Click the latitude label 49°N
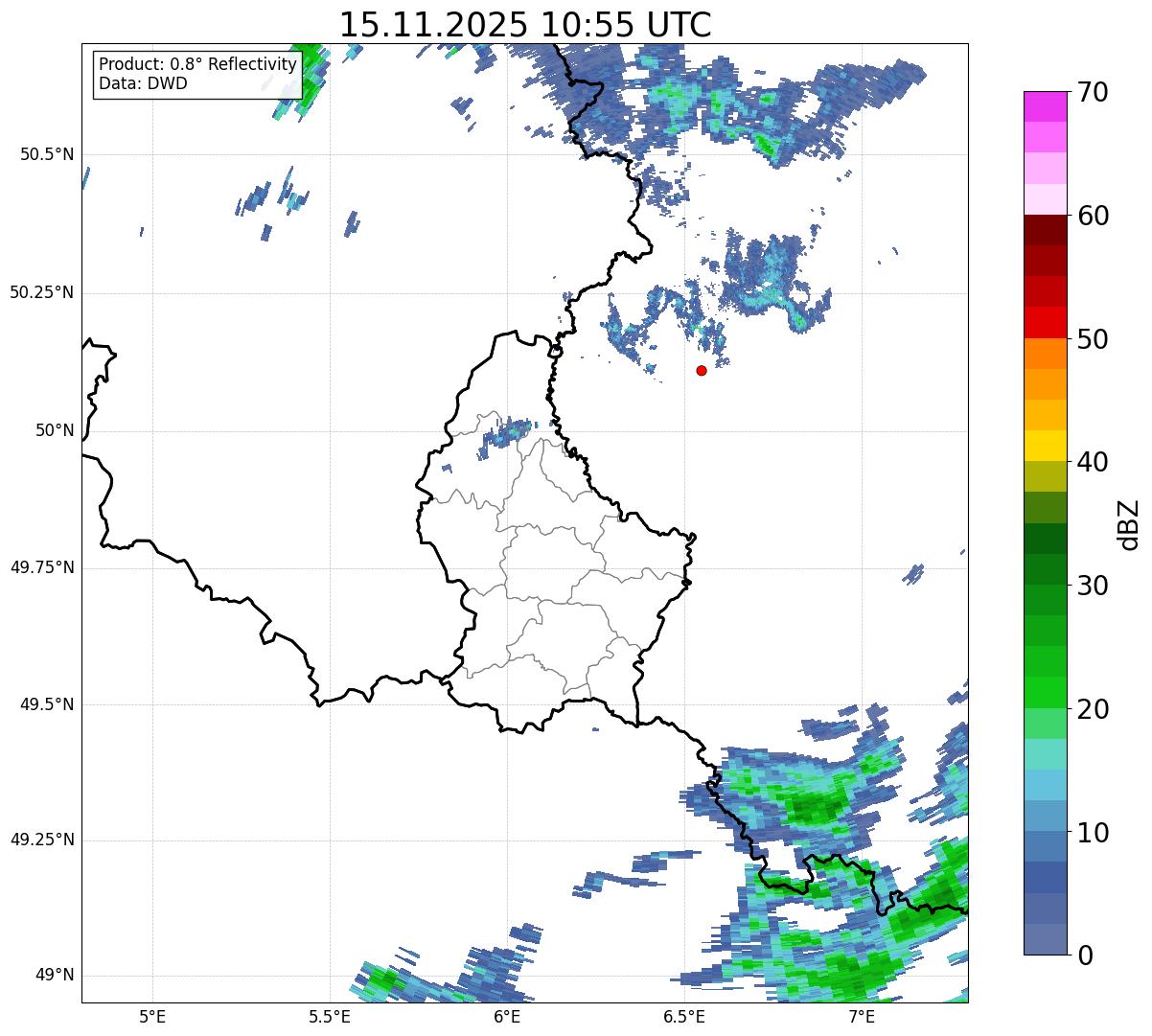 pyautogui.click(x=55, y=976)
